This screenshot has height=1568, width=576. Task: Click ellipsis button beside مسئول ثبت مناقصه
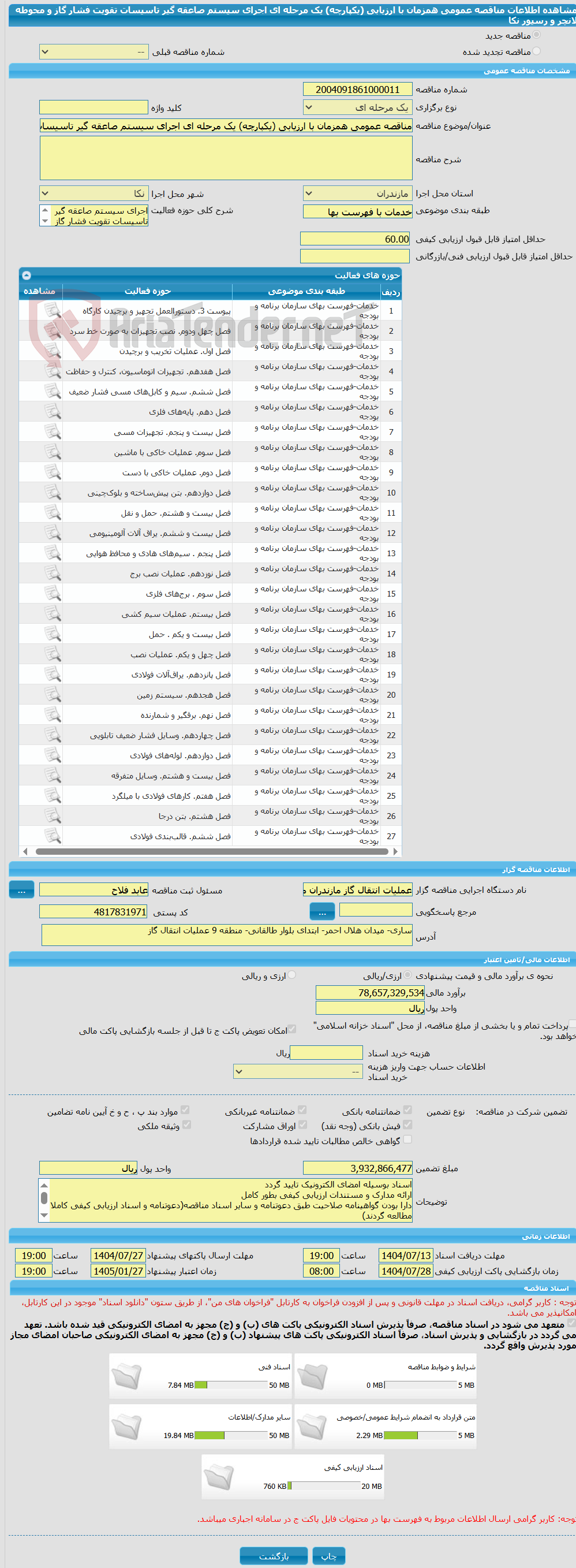(21, 890)
